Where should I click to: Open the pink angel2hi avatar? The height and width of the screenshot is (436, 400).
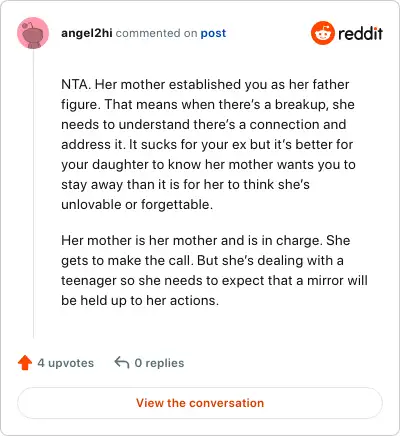point(33,33)
